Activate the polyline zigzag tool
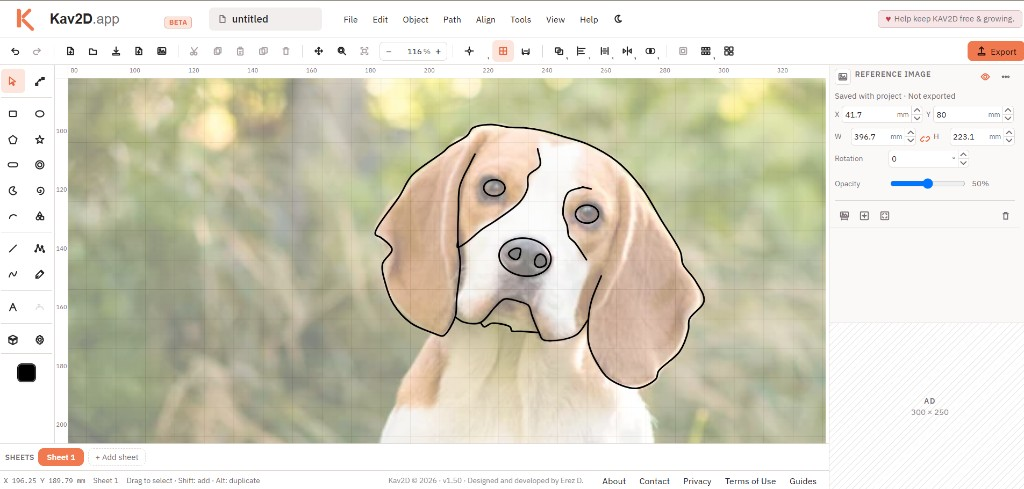 (40, 249)
